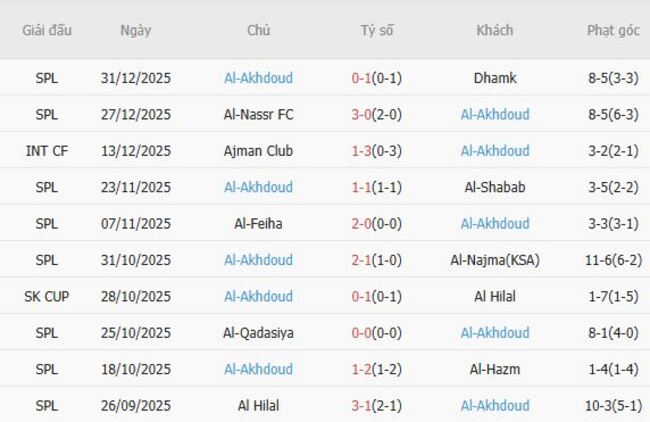This screenshot has width=650, height=422.
Task: Click Al-Akhdoud link in 31/12/2025 row
Action: tap(258, 78)
